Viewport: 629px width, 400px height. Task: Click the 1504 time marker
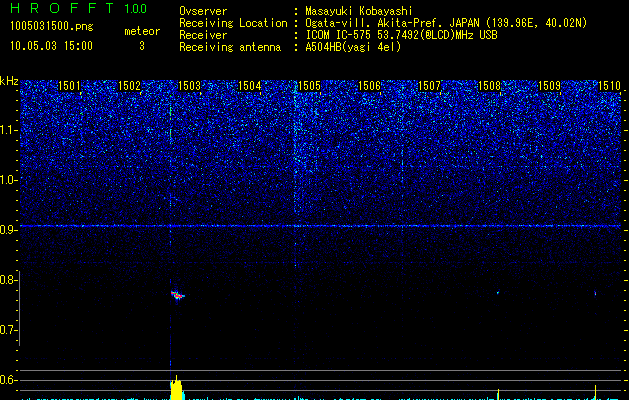[x=250, y=86]
